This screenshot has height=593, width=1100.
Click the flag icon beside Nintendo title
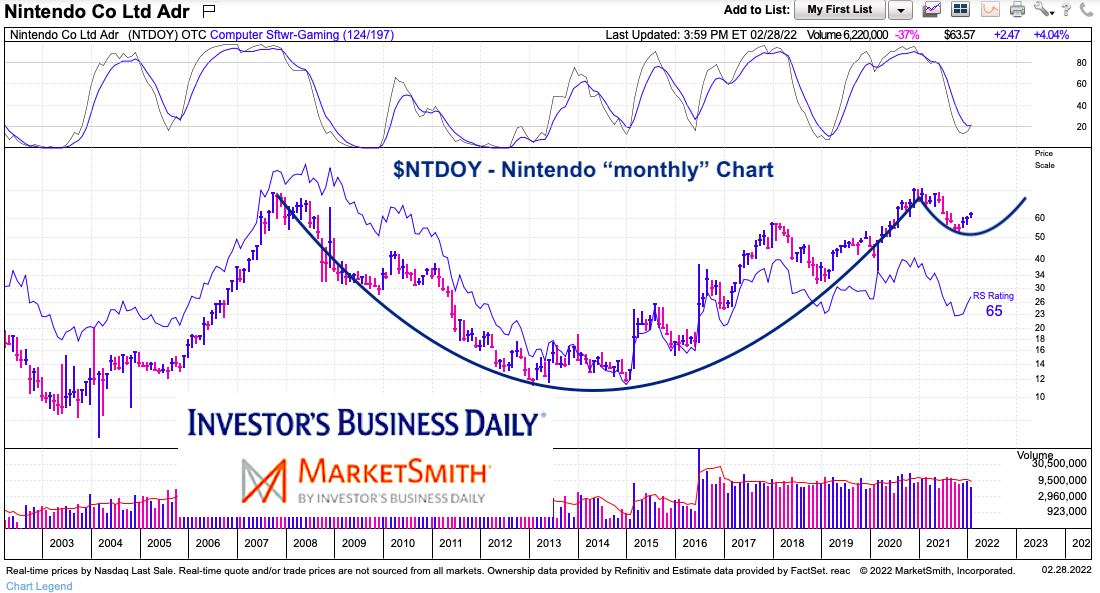click(x=209, y=11)
